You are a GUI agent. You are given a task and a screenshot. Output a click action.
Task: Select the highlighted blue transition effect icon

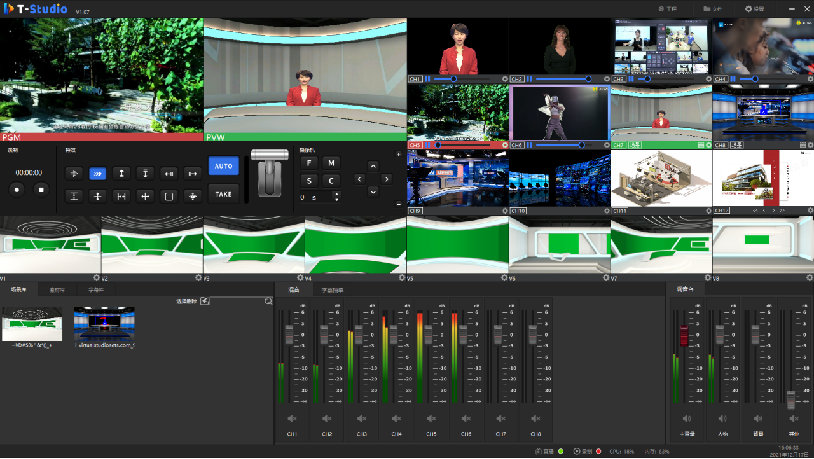pos(97,173)
